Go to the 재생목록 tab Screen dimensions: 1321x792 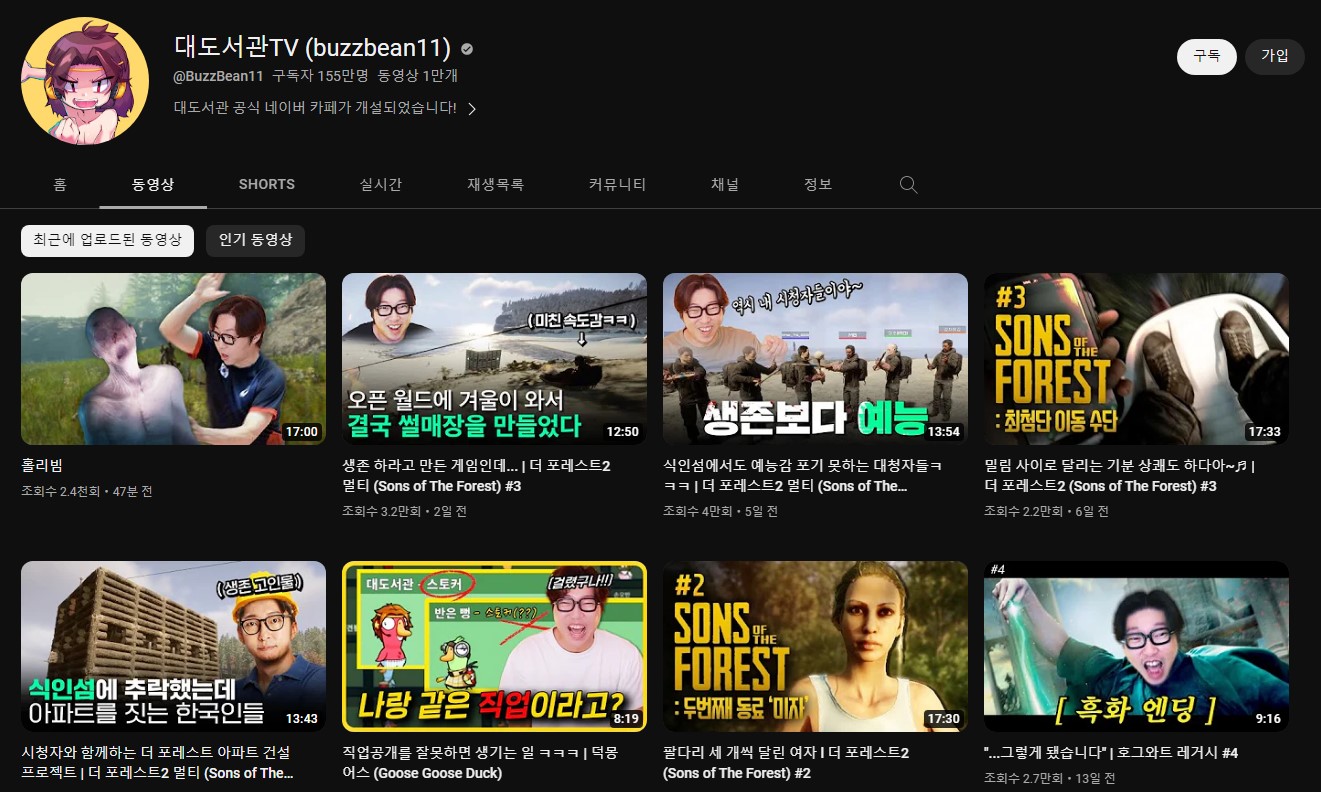(x=495, y=184)
